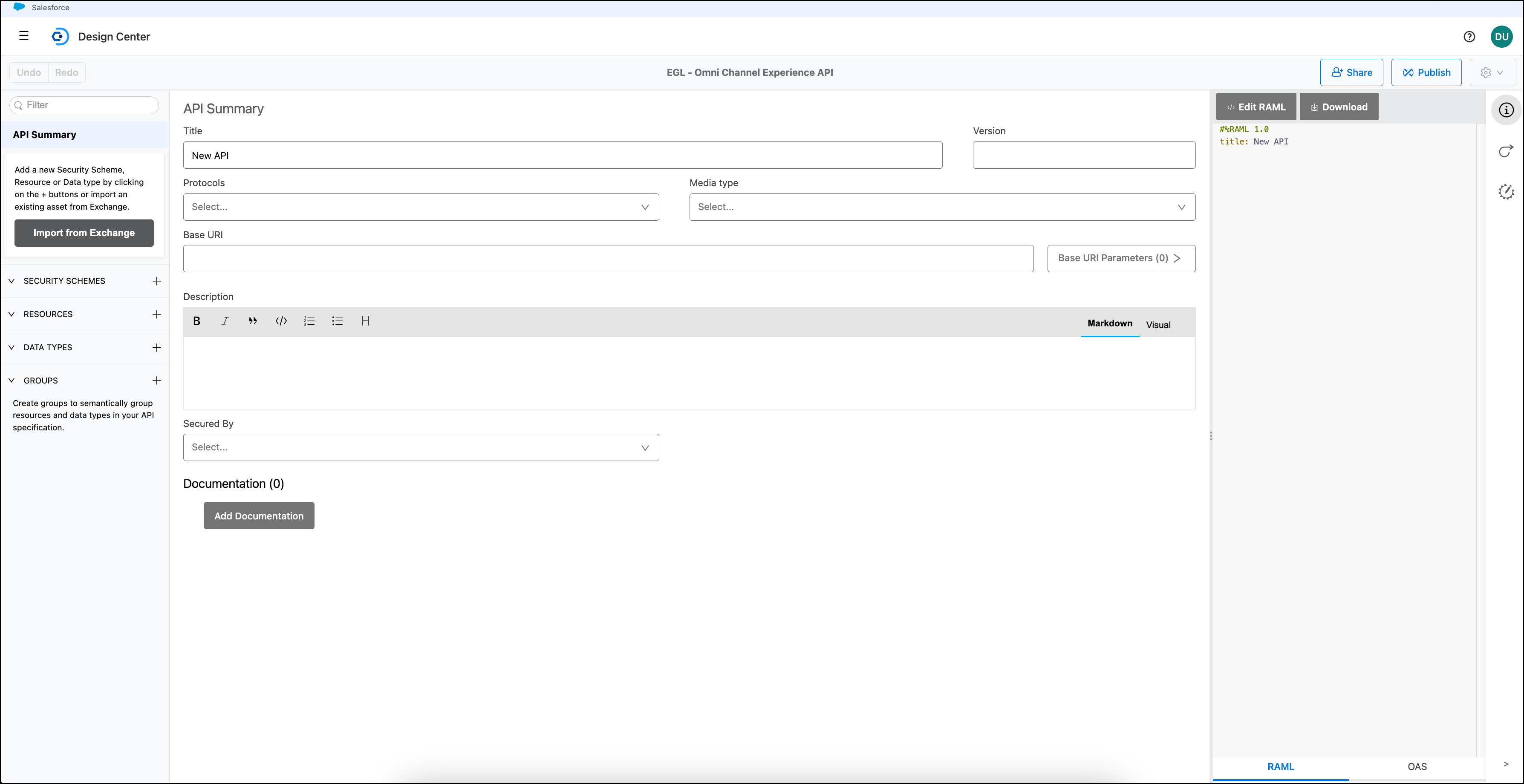Click the heading formatting icon
This screenshot has height=784, width=1524.
point(365,321)
